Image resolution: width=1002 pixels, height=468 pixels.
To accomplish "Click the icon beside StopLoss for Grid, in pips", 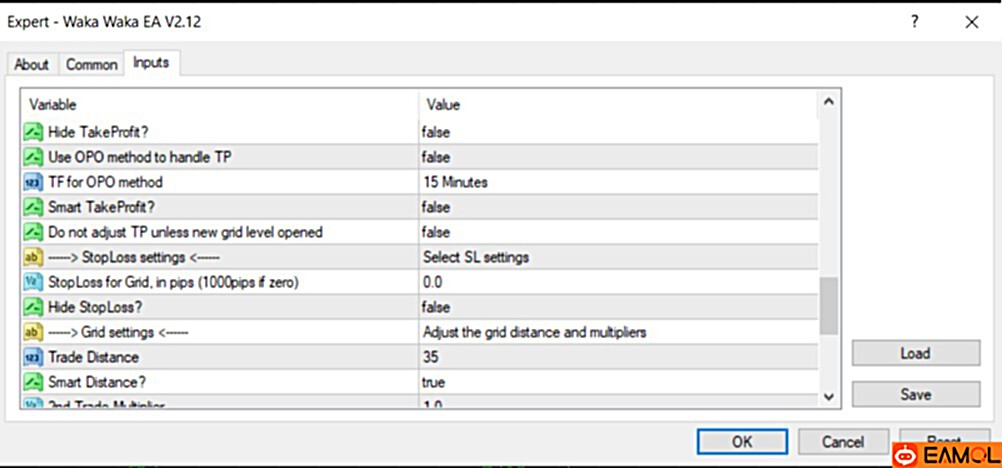I will (33, 282).
